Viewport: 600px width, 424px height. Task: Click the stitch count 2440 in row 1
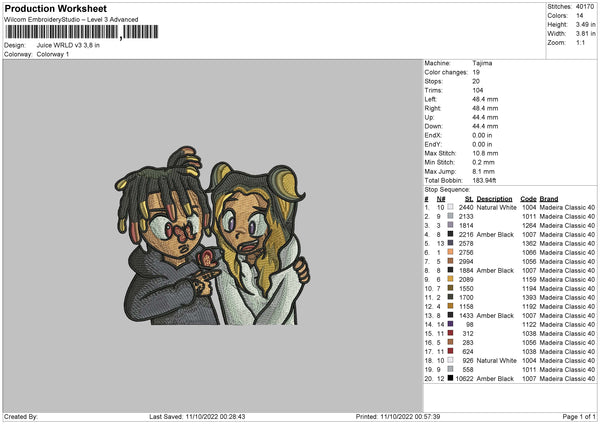pyautogui.click(x=466, y=207)
